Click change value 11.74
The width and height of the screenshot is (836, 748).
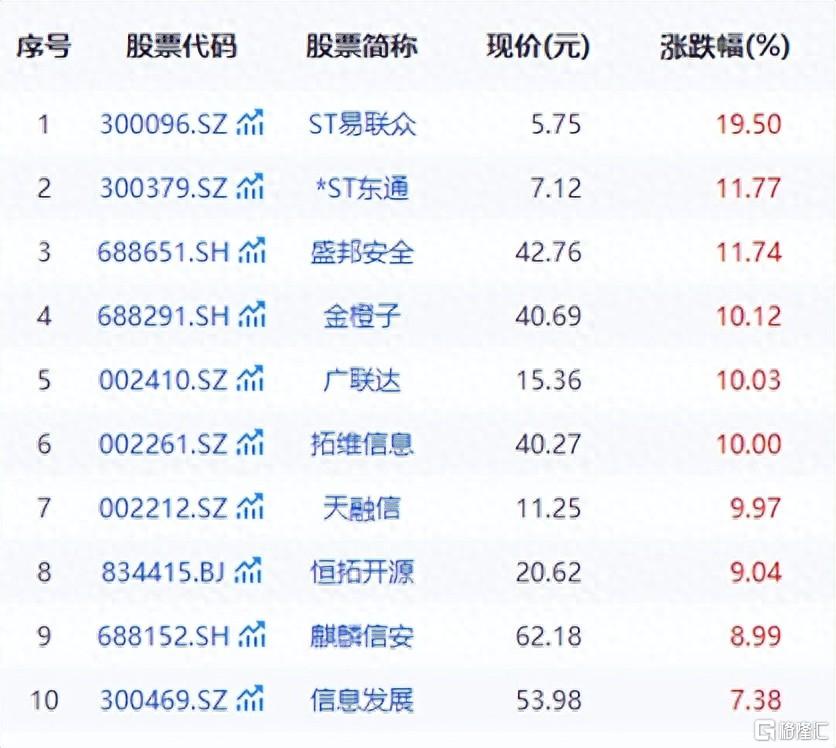749,252
